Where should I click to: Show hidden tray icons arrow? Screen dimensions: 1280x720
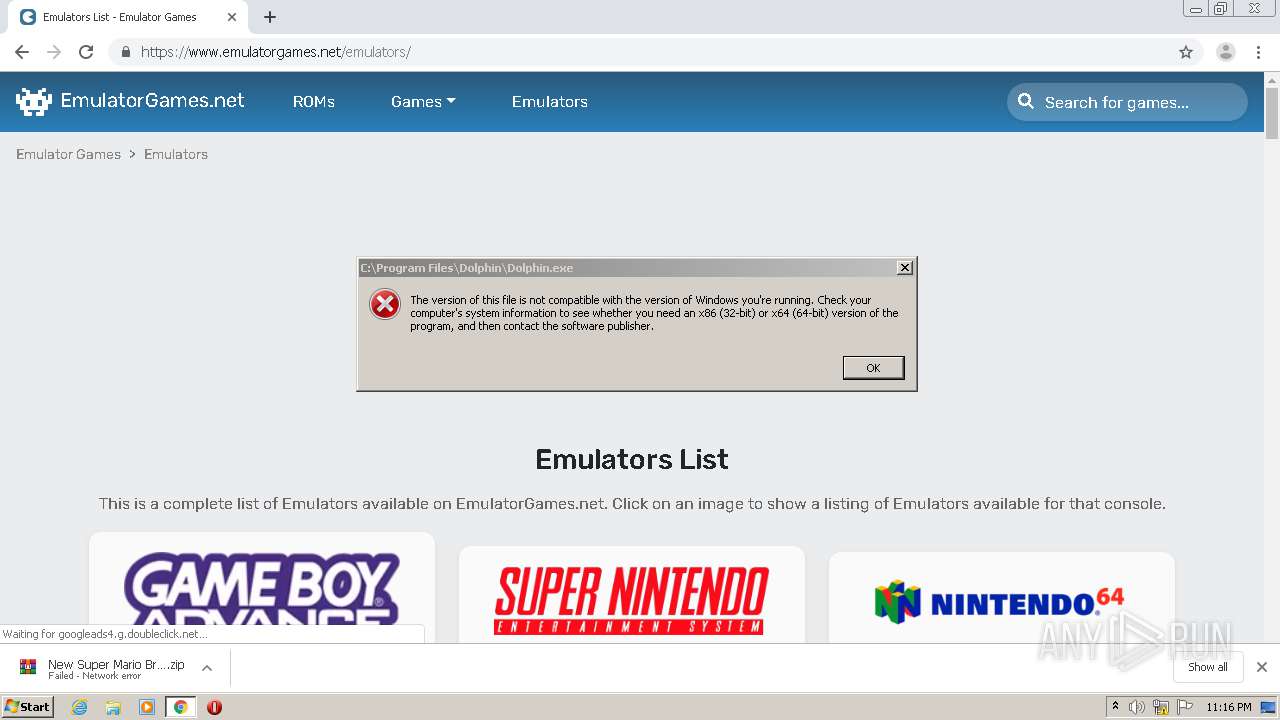[1115, 707]
